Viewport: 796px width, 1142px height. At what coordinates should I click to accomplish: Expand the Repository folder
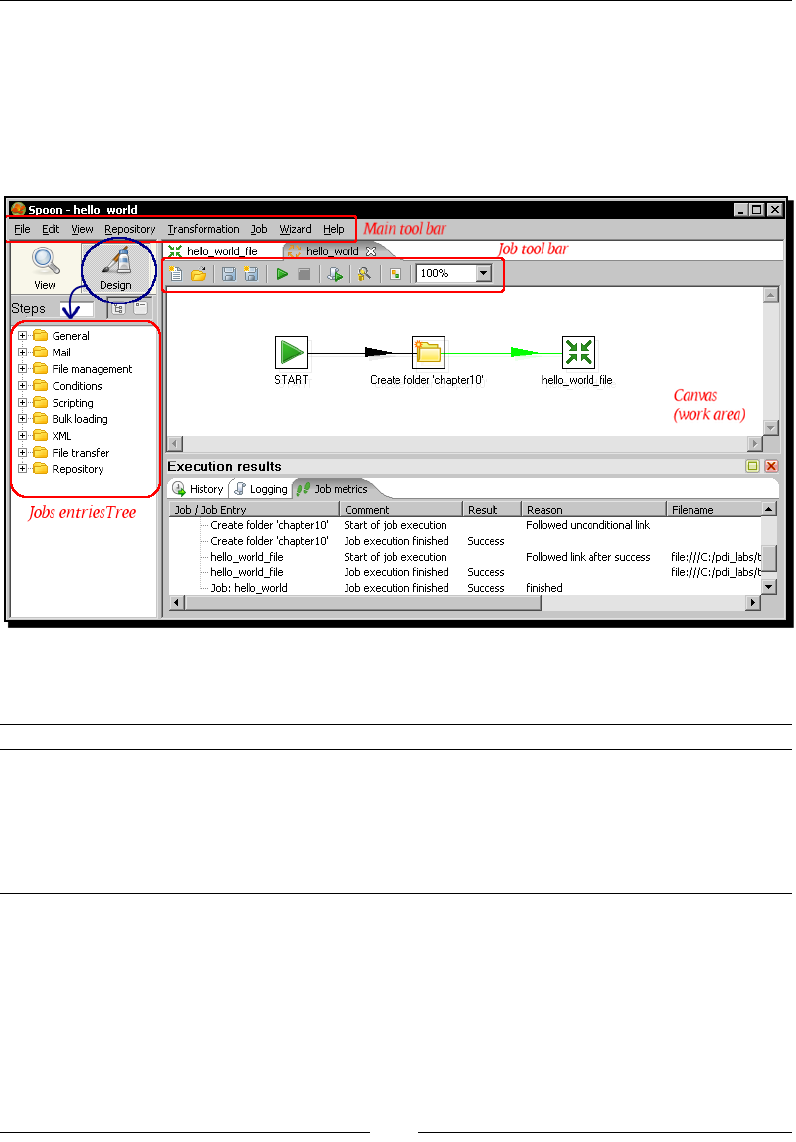tap(23, 469)
